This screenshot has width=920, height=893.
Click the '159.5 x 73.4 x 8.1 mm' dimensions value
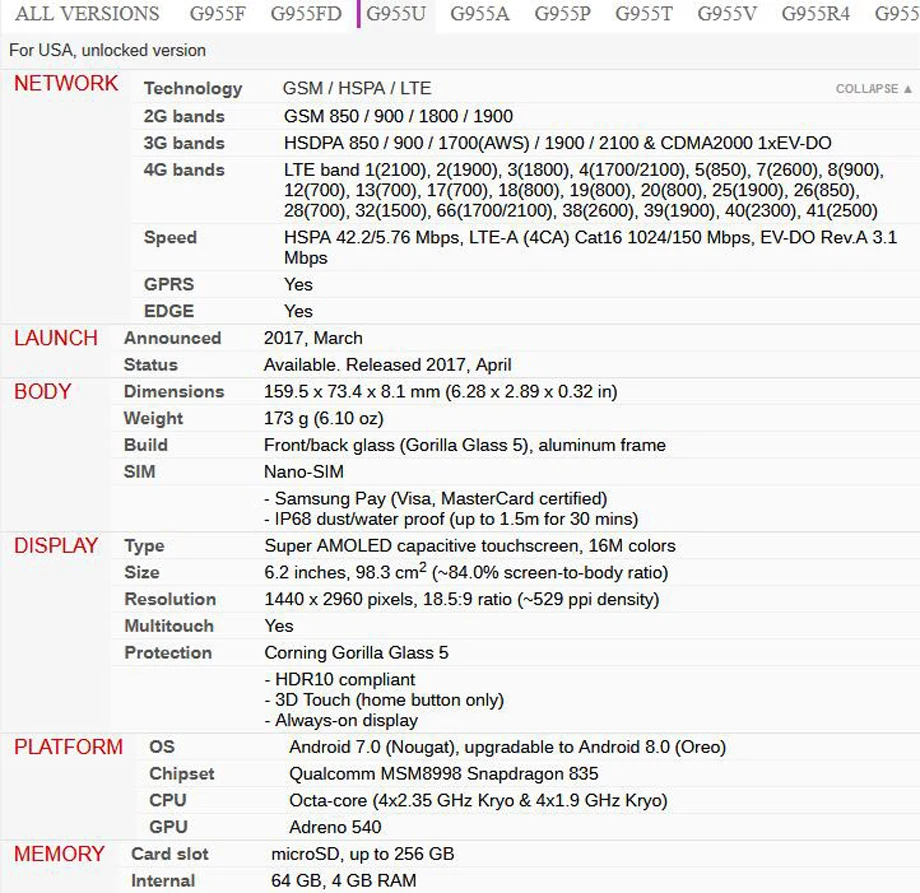point(441,391)
